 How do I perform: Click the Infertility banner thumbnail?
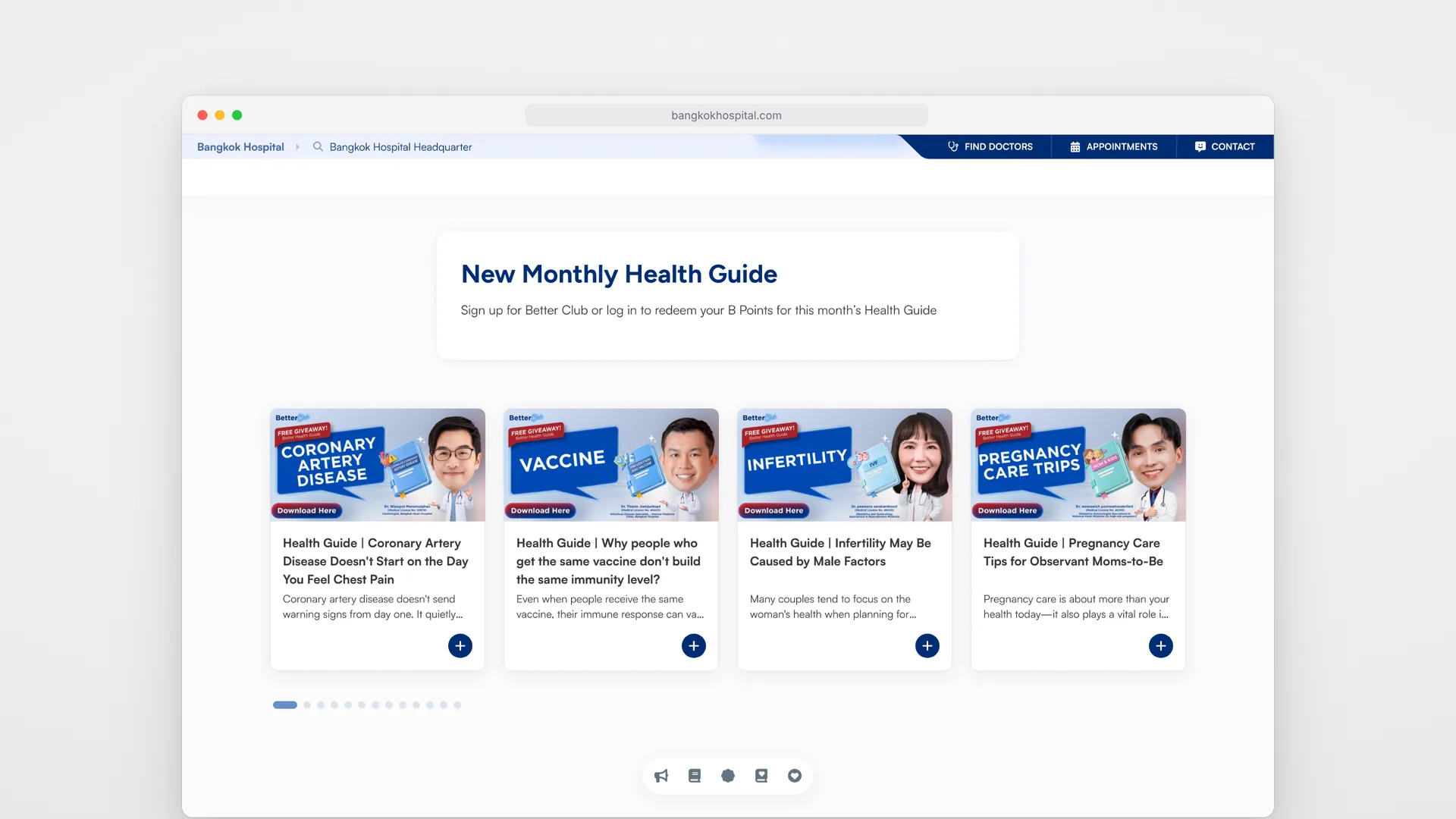coord(845,465)
